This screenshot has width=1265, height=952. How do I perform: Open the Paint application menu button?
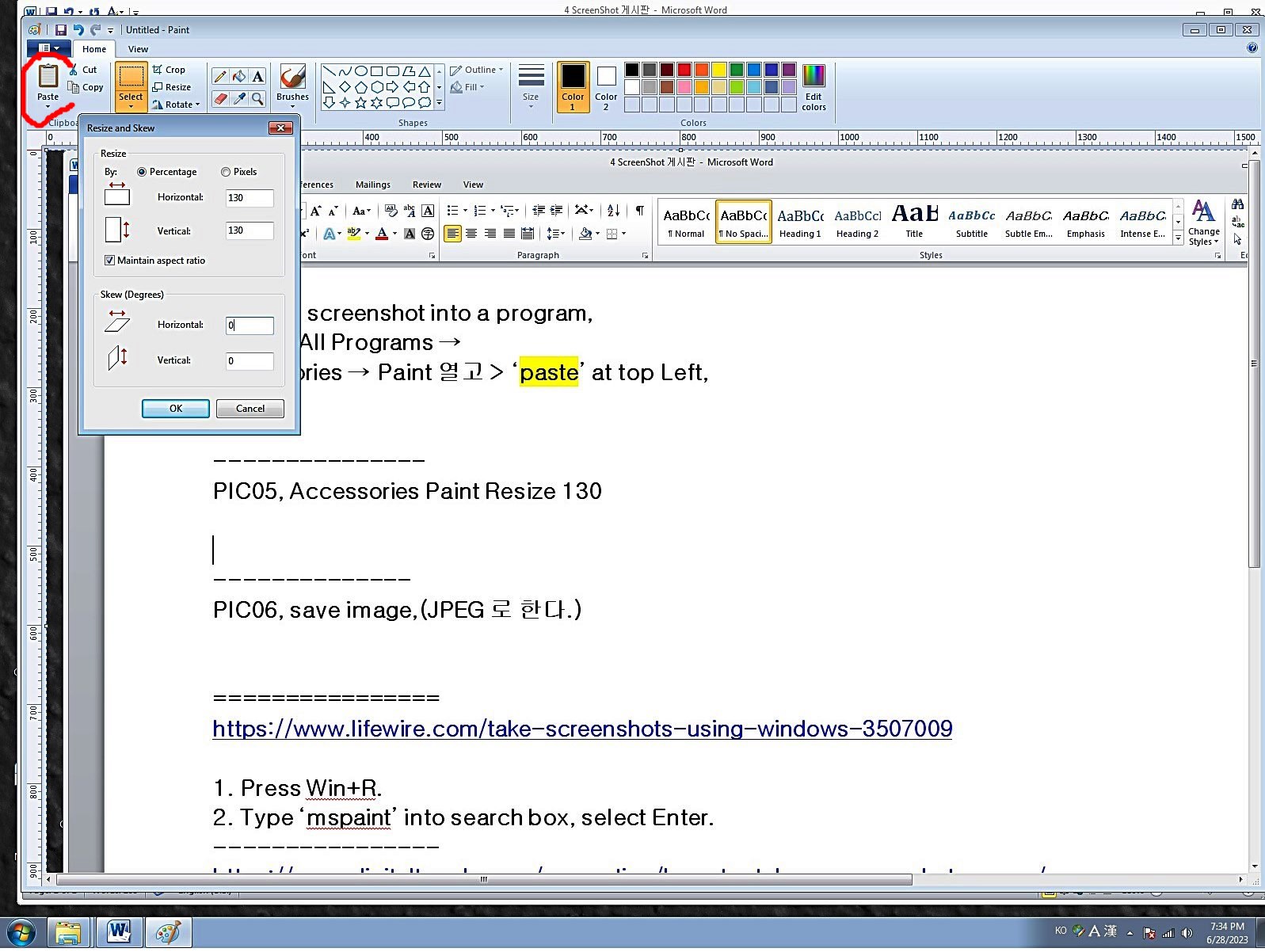pyautogui.click(x=49, y=48)
